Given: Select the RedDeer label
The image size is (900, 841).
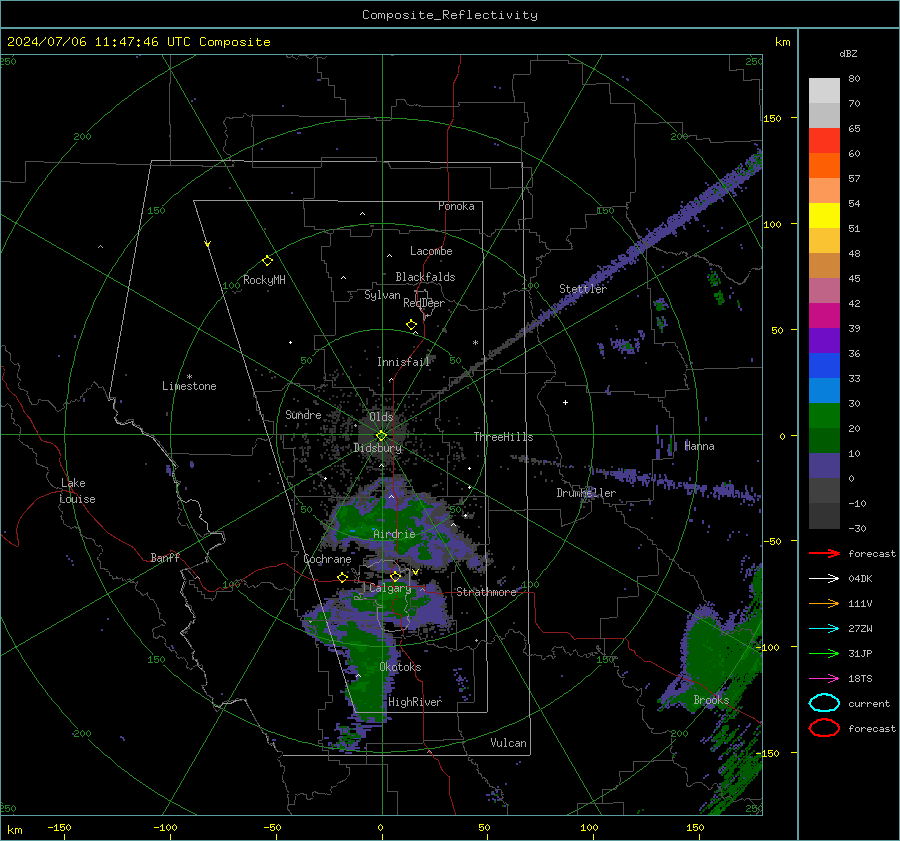Looking at the screenshot, I should click(424, 303).
